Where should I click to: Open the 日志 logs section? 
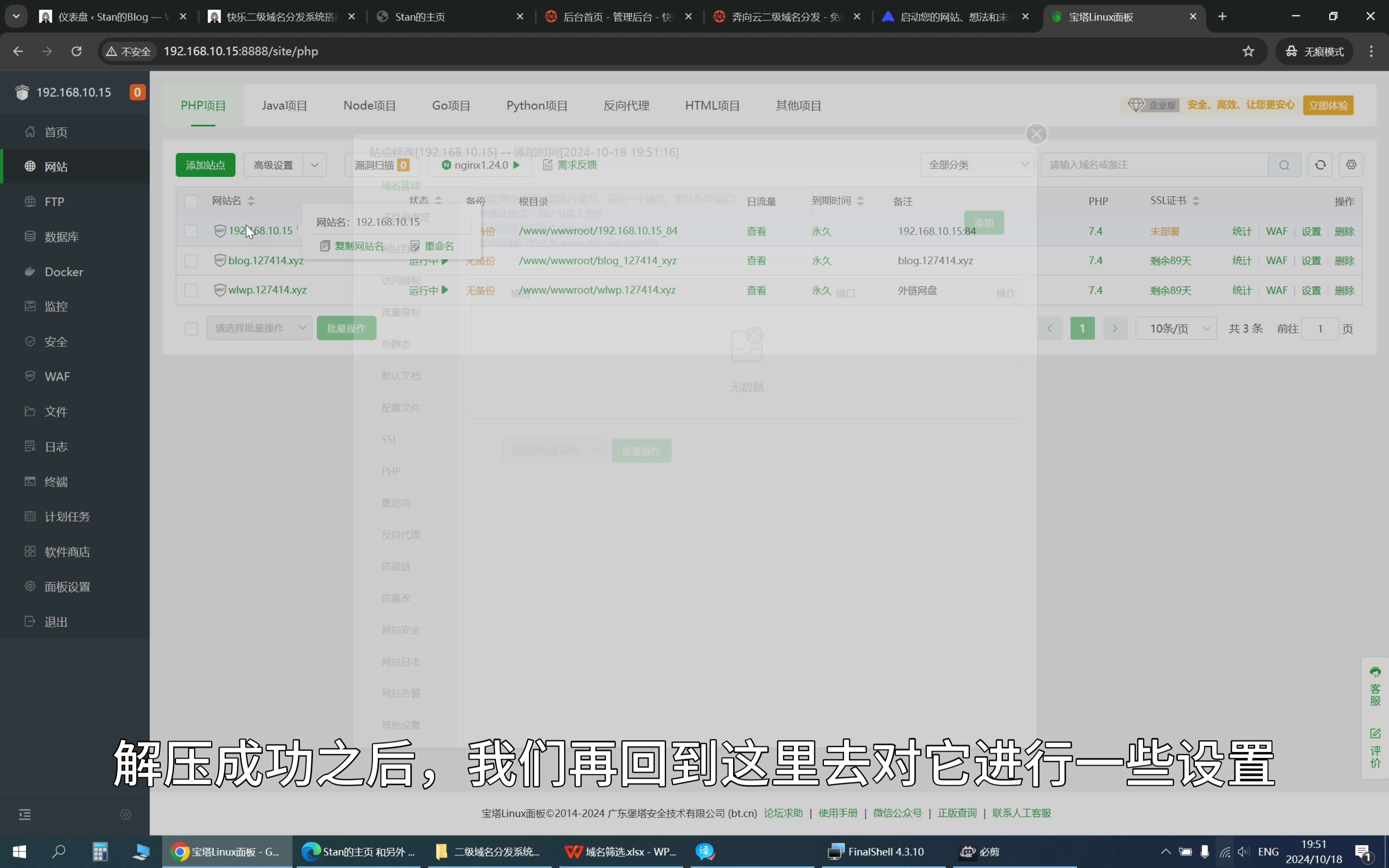click(56, 446)
